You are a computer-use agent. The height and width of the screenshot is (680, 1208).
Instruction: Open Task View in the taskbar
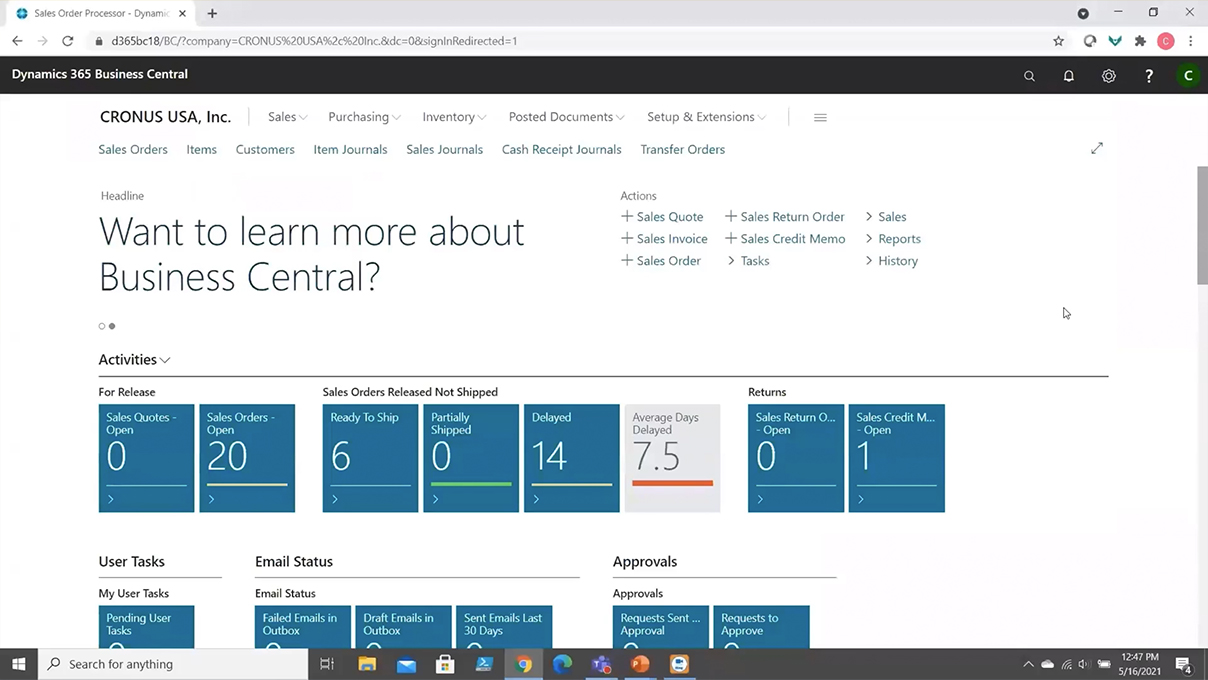click(x=327, y=664)
